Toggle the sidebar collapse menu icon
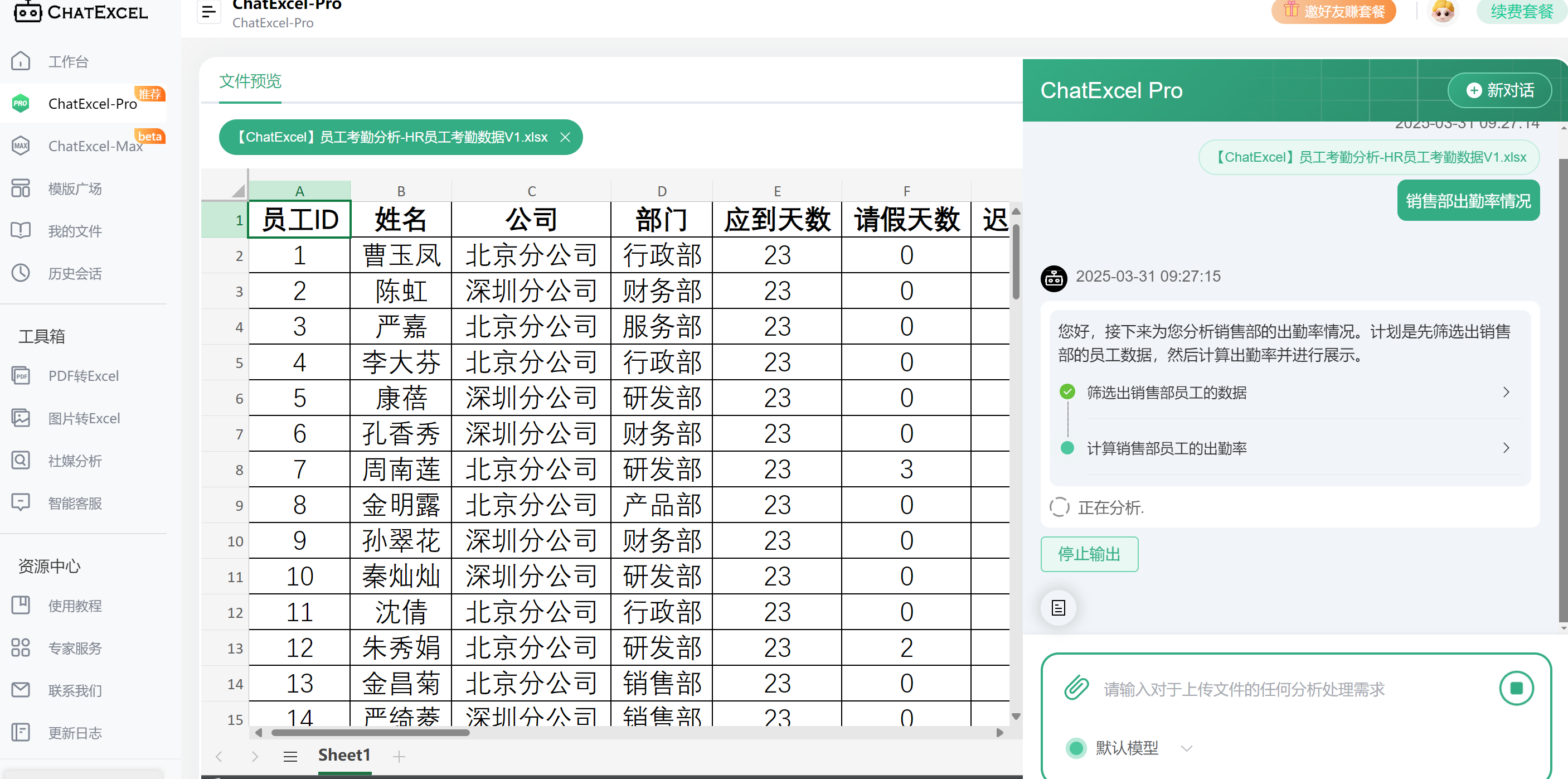 pos(209,12)
